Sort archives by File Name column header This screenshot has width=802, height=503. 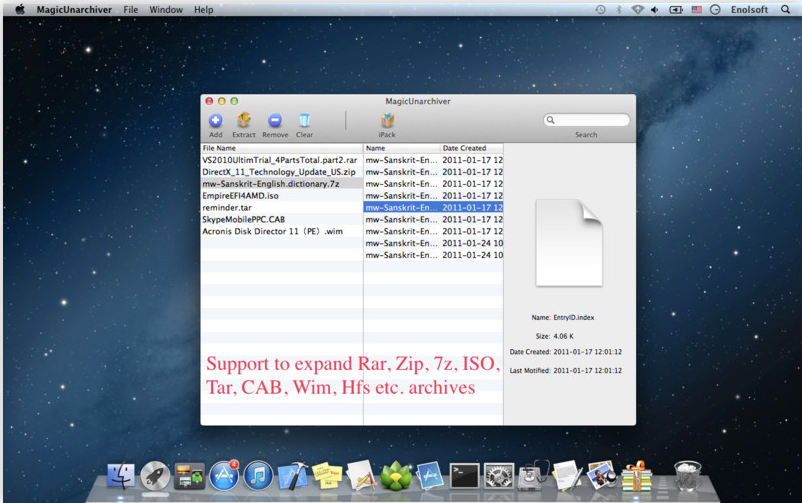click(282, 148)
